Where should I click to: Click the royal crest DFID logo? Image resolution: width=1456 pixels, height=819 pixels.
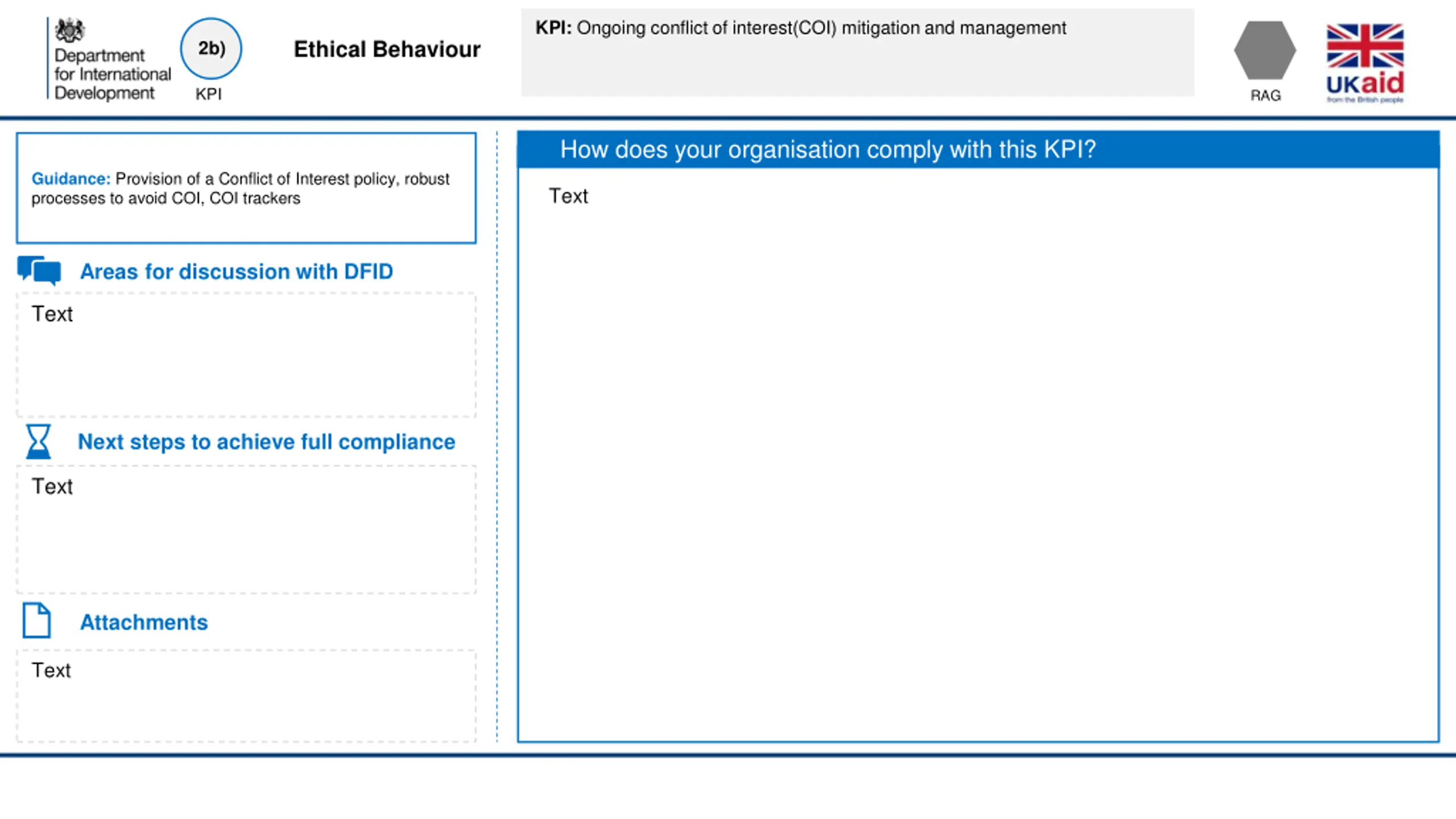(69, 31)
